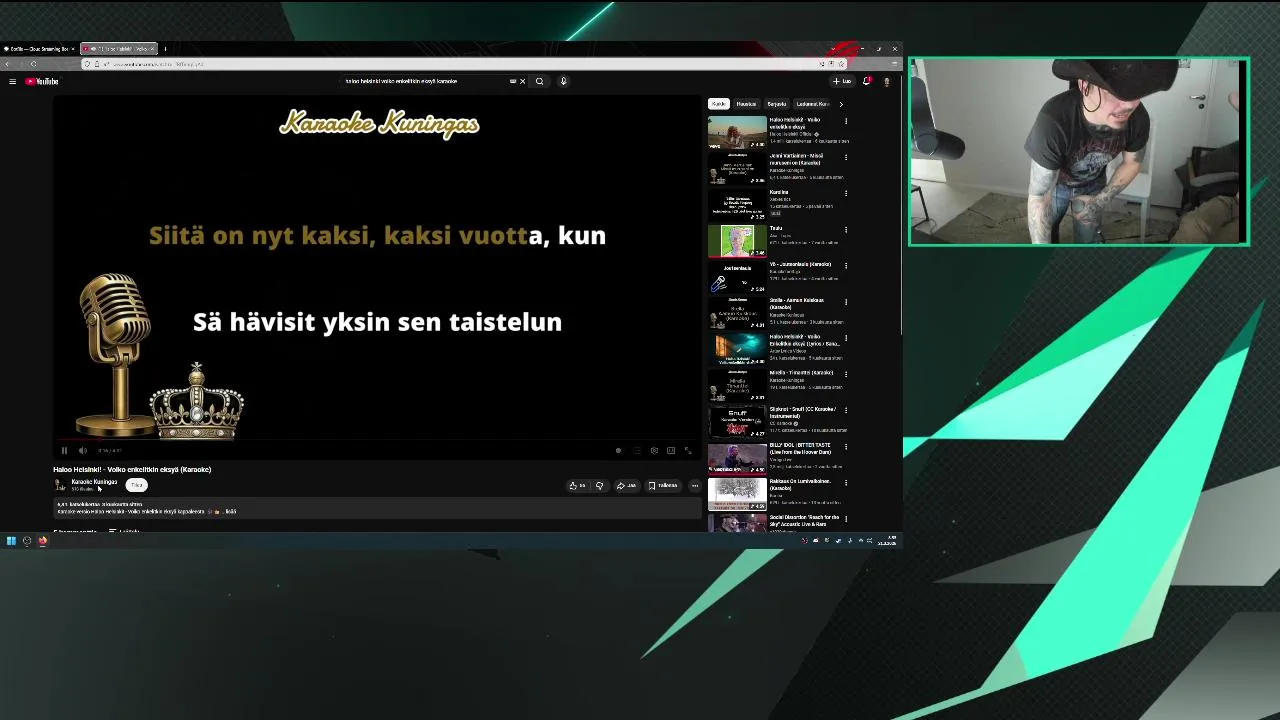Open Haloo Helsinki! official video thumbnail
This screenshot has width=1280, height=720.
pos(737,132)
